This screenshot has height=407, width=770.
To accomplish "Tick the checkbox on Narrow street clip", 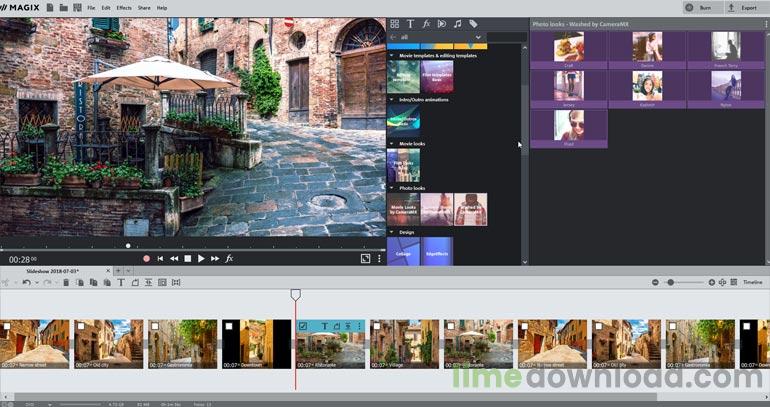I will pos(5,326).
